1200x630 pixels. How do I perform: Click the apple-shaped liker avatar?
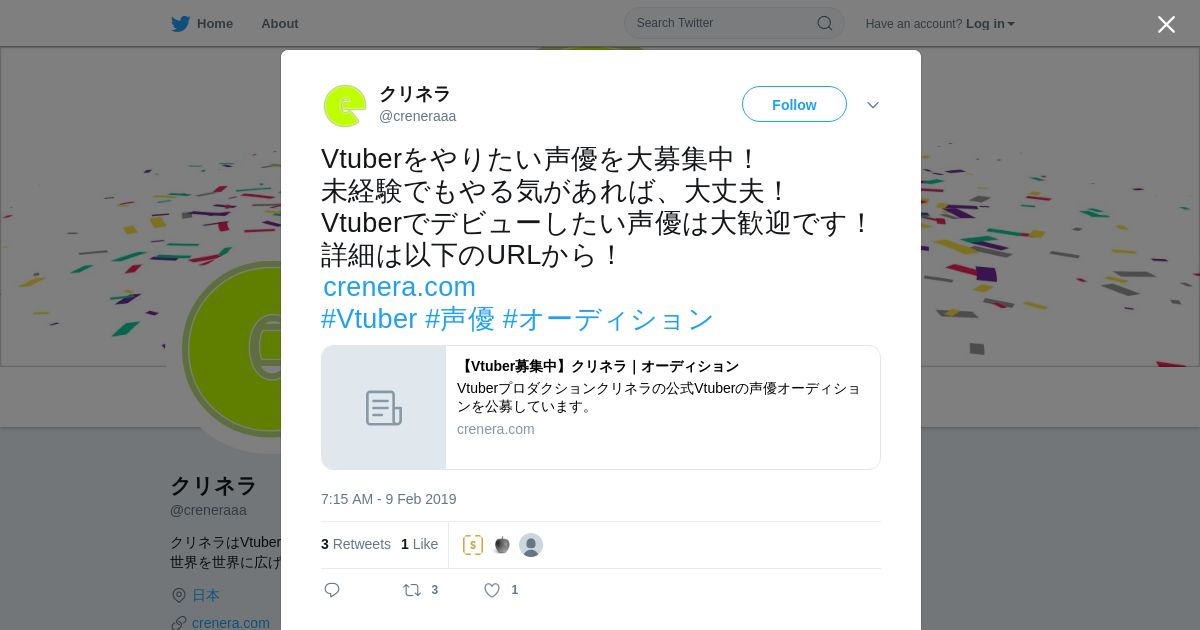tap(502, 545)
